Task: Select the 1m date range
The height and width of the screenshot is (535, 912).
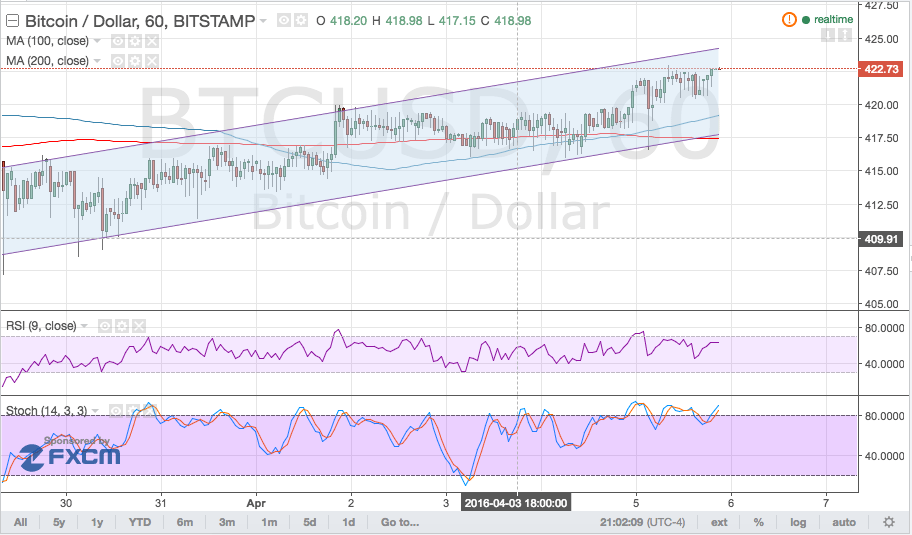Action: tap(269, 522)
